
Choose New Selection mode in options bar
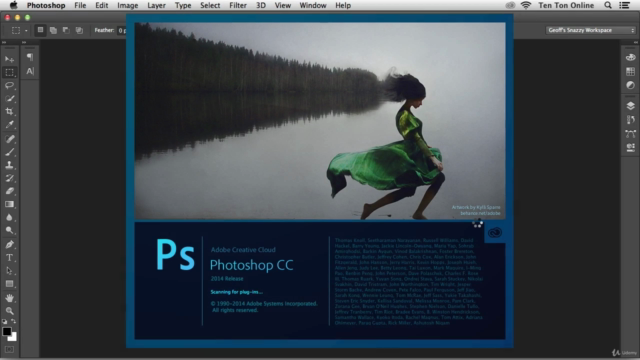(x=40, y=30)
